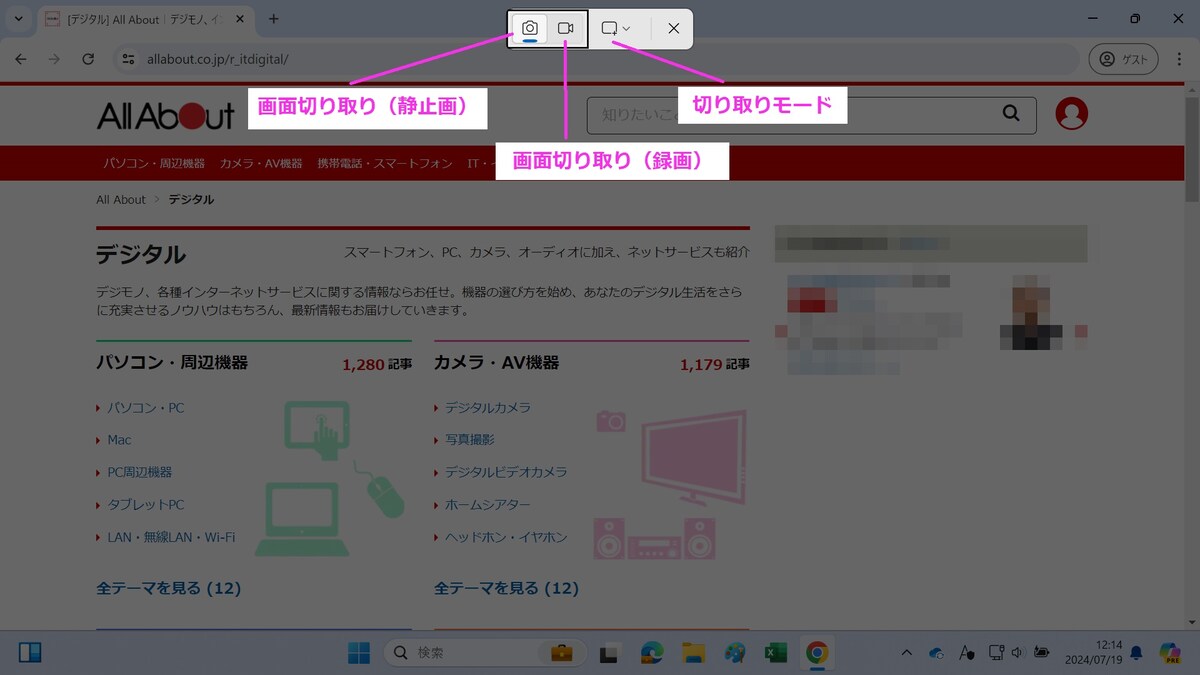View site information icon in address bar
This screenshot has height=675, width=1200.
(127, 59)
